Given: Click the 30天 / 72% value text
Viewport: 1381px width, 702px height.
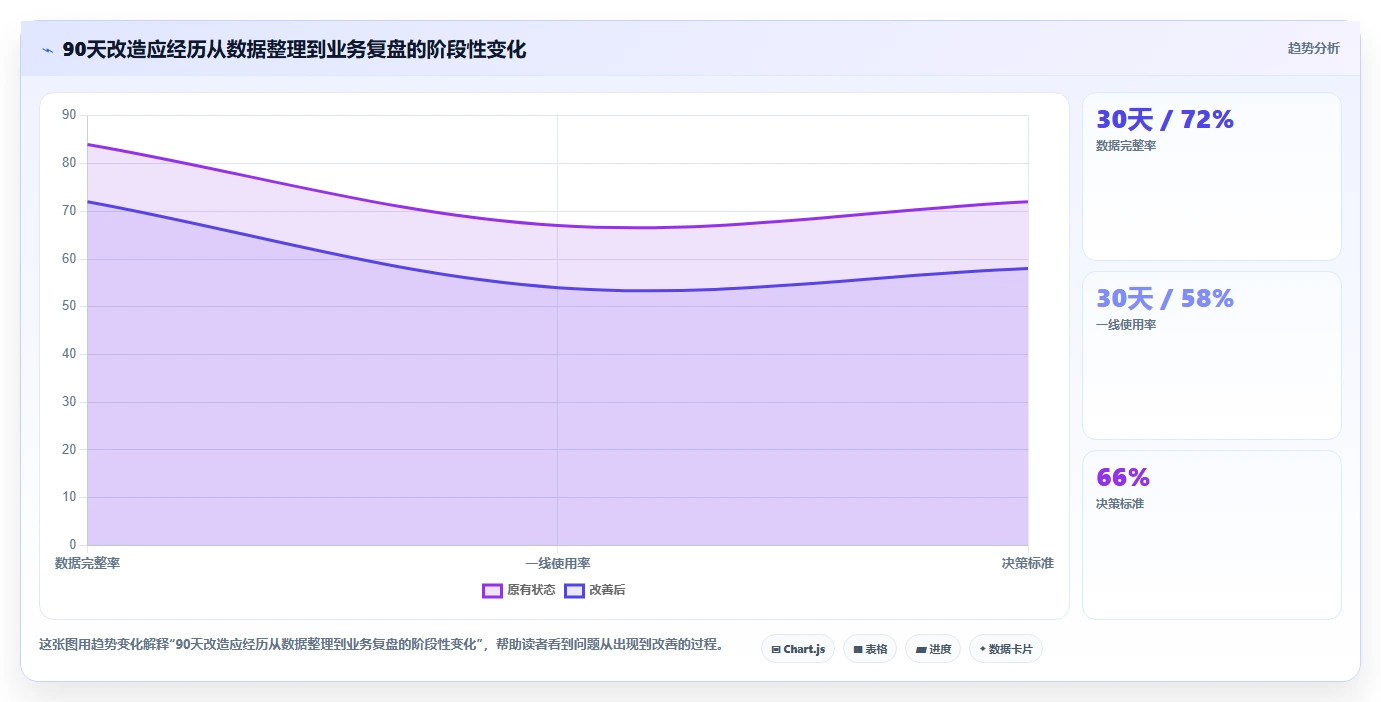Looking at the screenshot, I should coord(1165,120).
